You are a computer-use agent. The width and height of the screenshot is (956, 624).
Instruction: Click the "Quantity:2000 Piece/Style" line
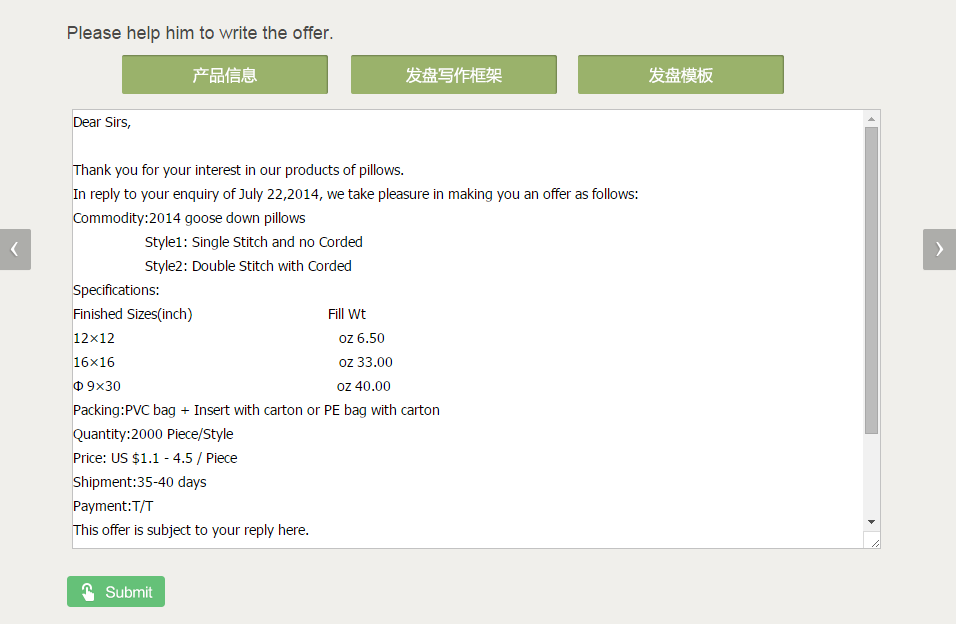click(153, 434)
